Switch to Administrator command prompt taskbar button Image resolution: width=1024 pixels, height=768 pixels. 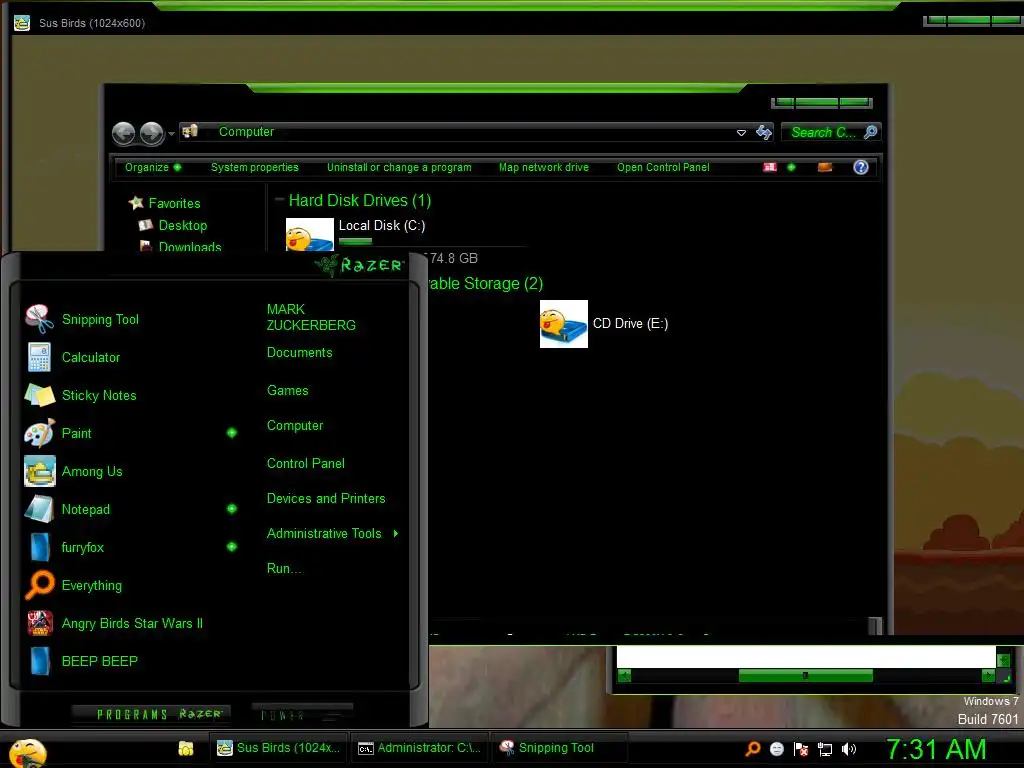pyautogui.click(x=420, y=748)
